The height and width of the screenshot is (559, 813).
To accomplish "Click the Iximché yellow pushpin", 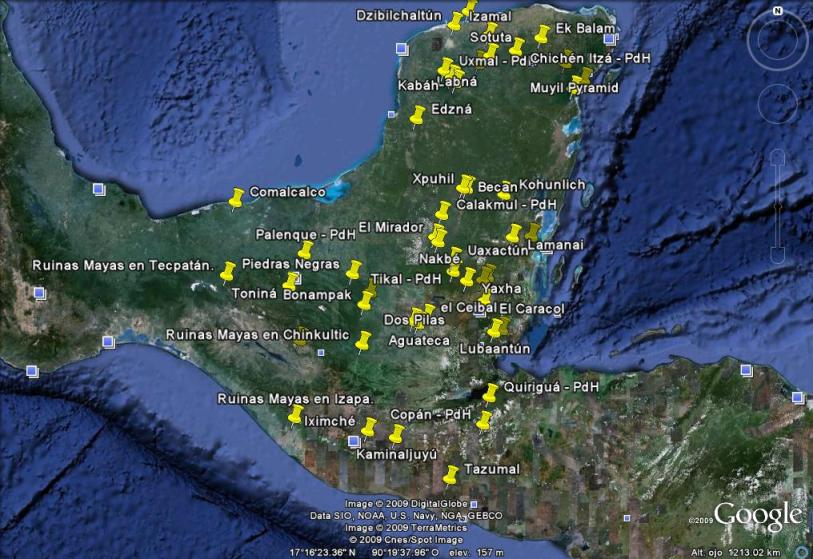I will 295,415.
